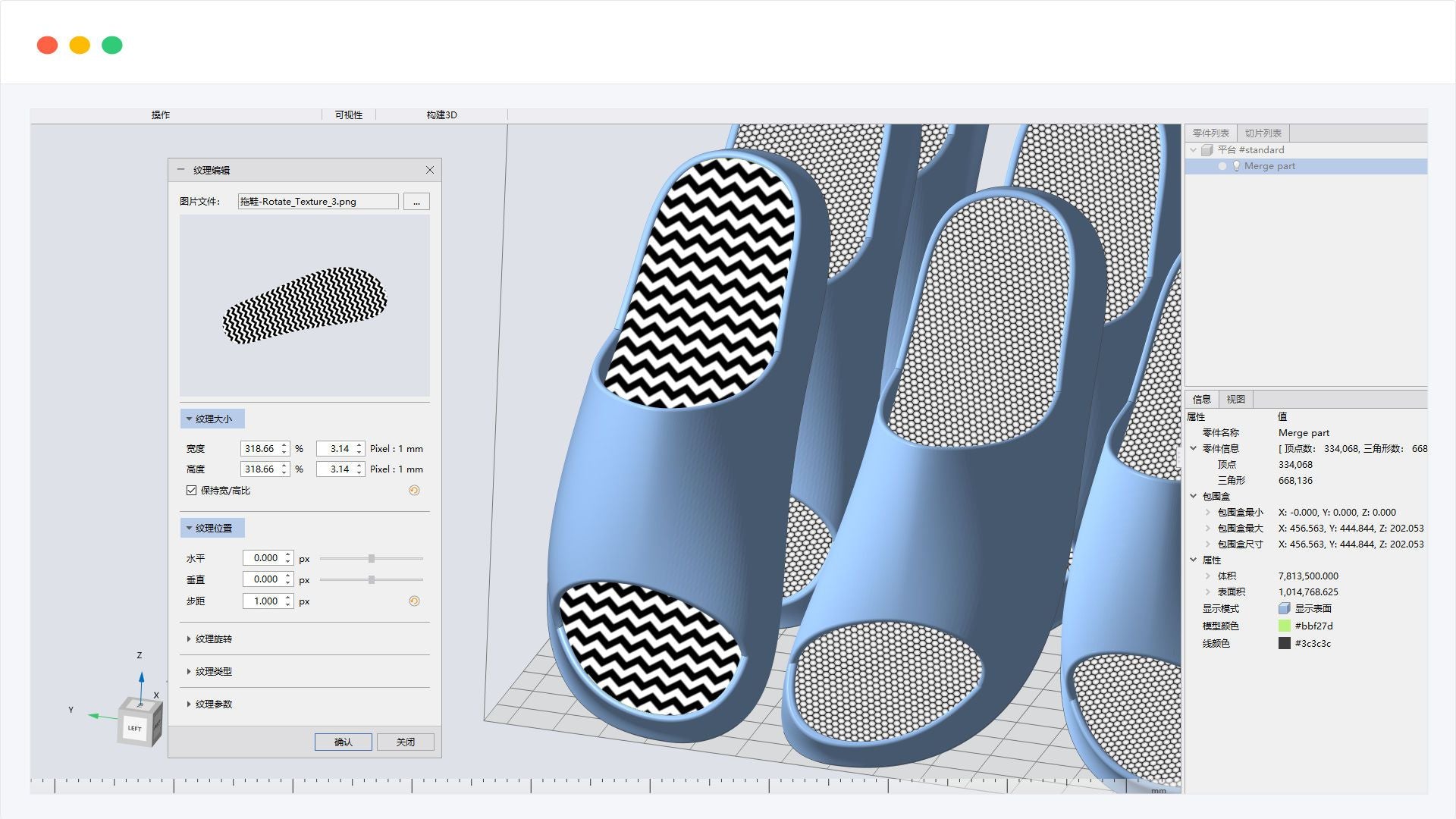
Task: Expand the 纹理类型 section
Action: [x=212, y=672]
